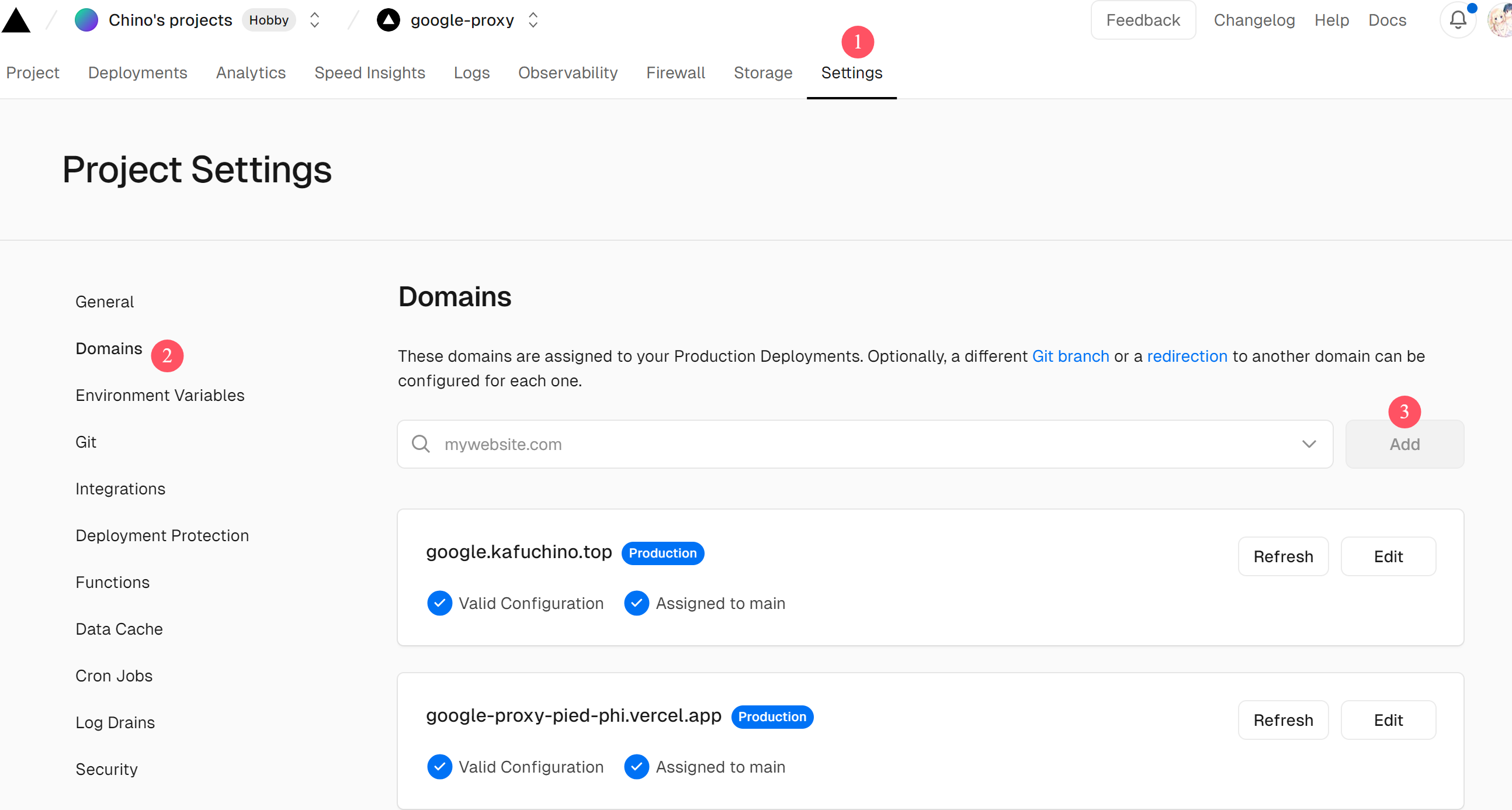Open Deployment Protection settings

(x=162, y=535)
